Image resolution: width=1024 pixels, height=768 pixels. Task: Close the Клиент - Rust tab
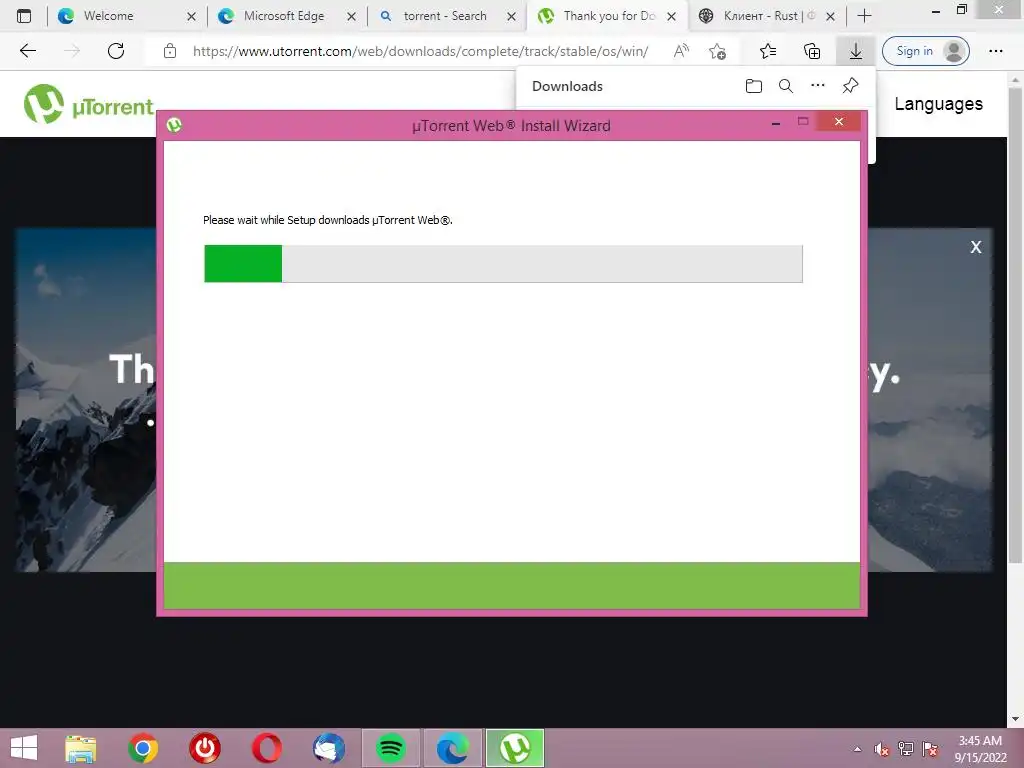[x=830, y=16]
